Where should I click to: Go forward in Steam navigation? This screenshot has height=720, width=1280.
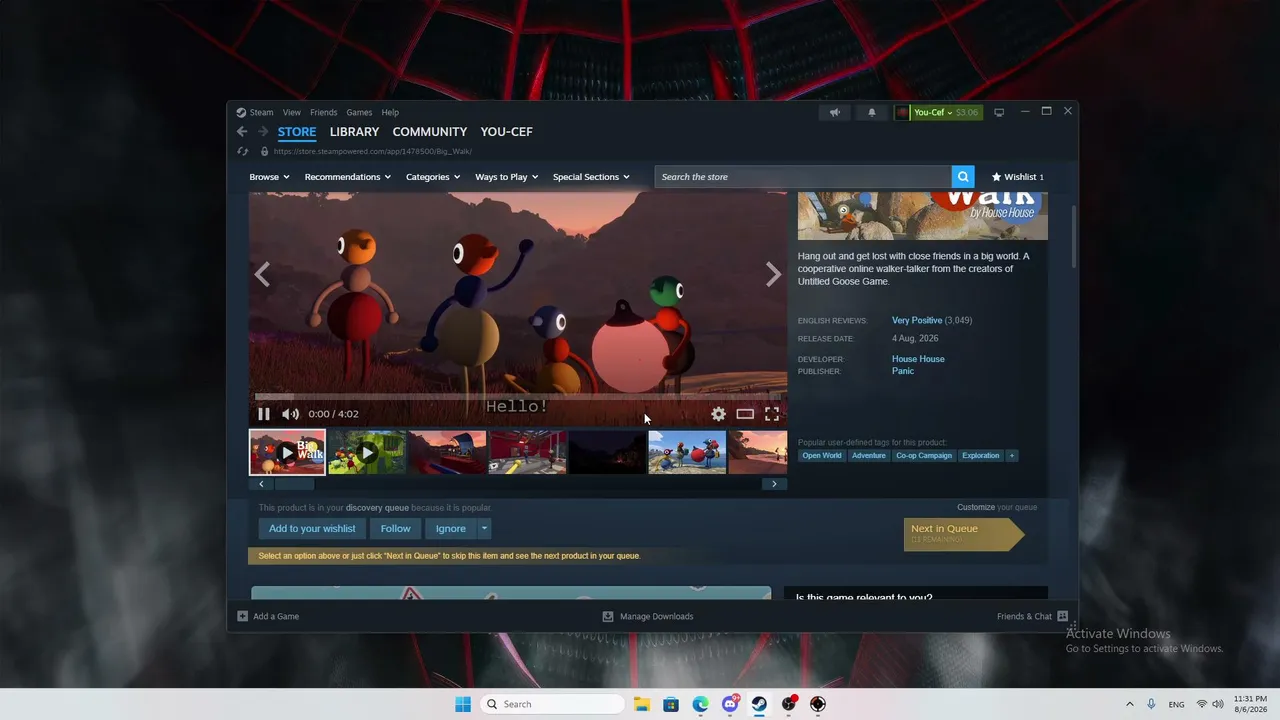pyautogui.click(x=263, y=132)
